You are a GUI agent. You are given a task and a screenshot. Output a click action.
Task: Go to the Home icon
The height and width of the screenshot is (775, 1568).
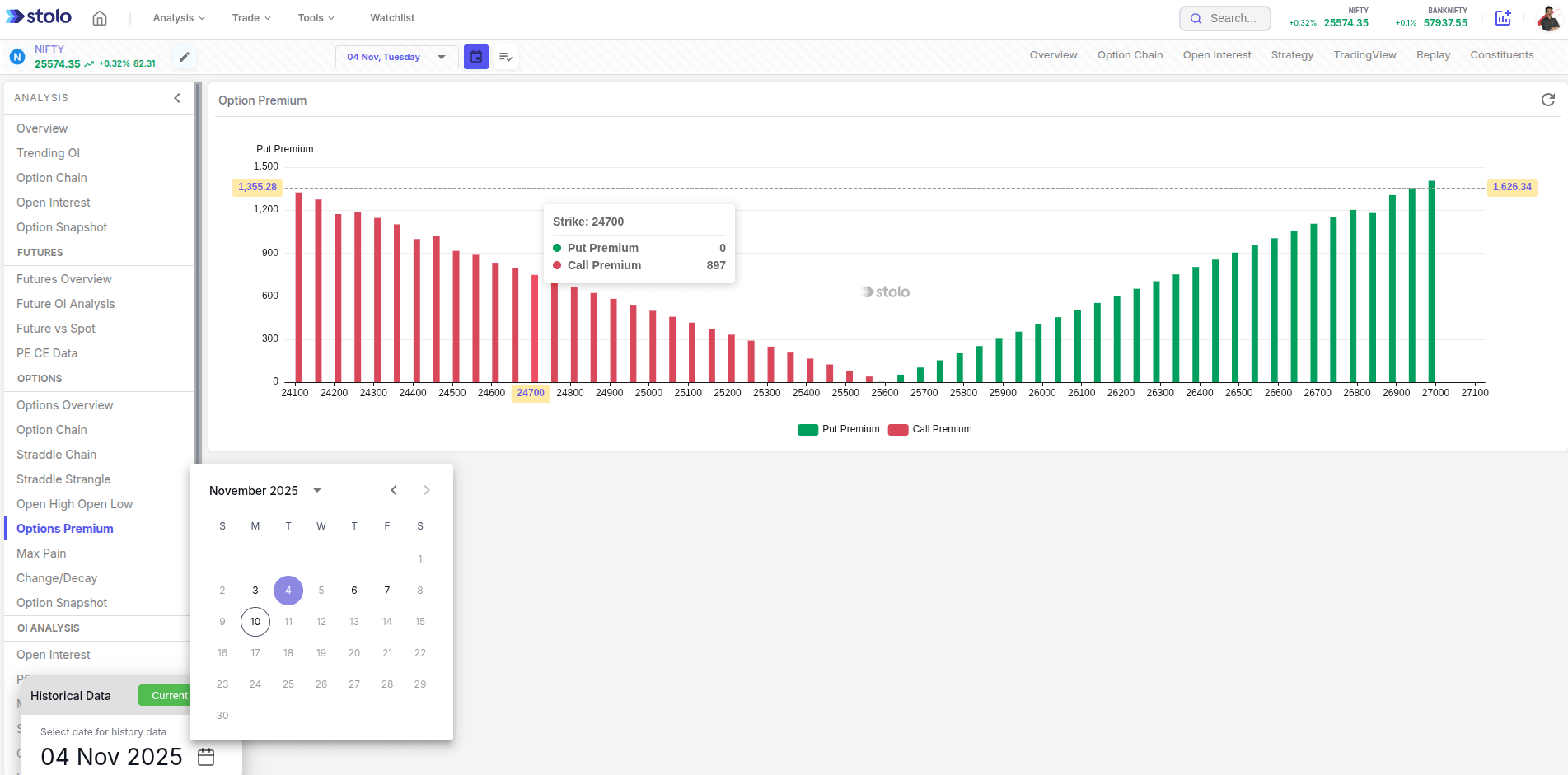pos(100,17)
